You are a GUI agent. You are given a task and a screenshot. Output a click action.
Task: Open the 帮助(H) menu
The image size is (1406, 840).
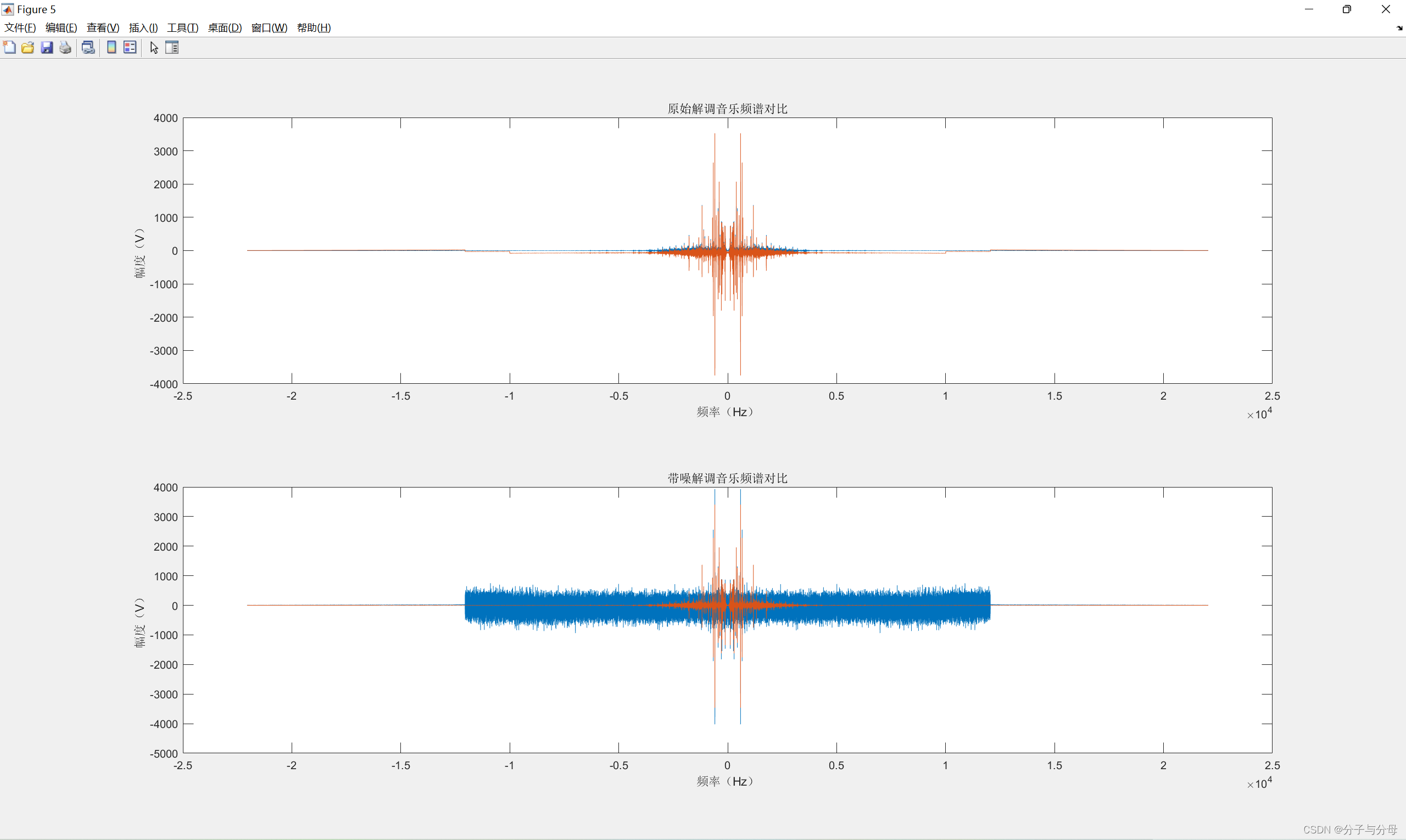(314, 28)
